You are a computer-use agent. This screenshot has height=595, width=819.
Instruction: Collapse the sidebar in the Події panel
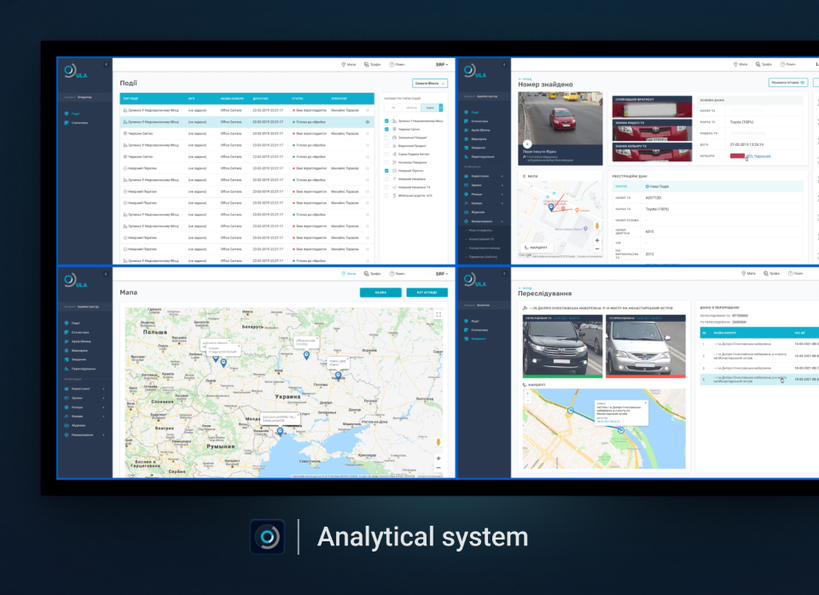point(107,65)
